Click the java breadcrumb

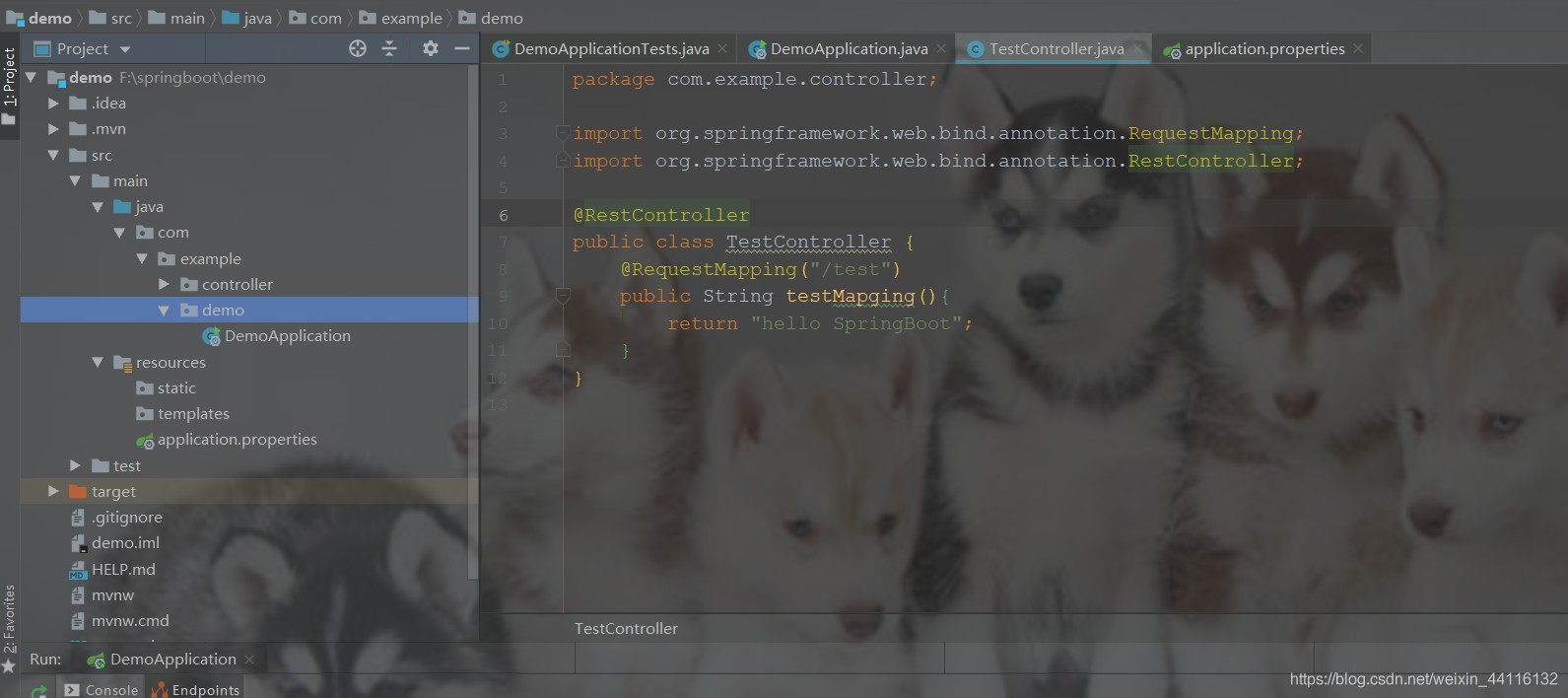click(247, 18)
